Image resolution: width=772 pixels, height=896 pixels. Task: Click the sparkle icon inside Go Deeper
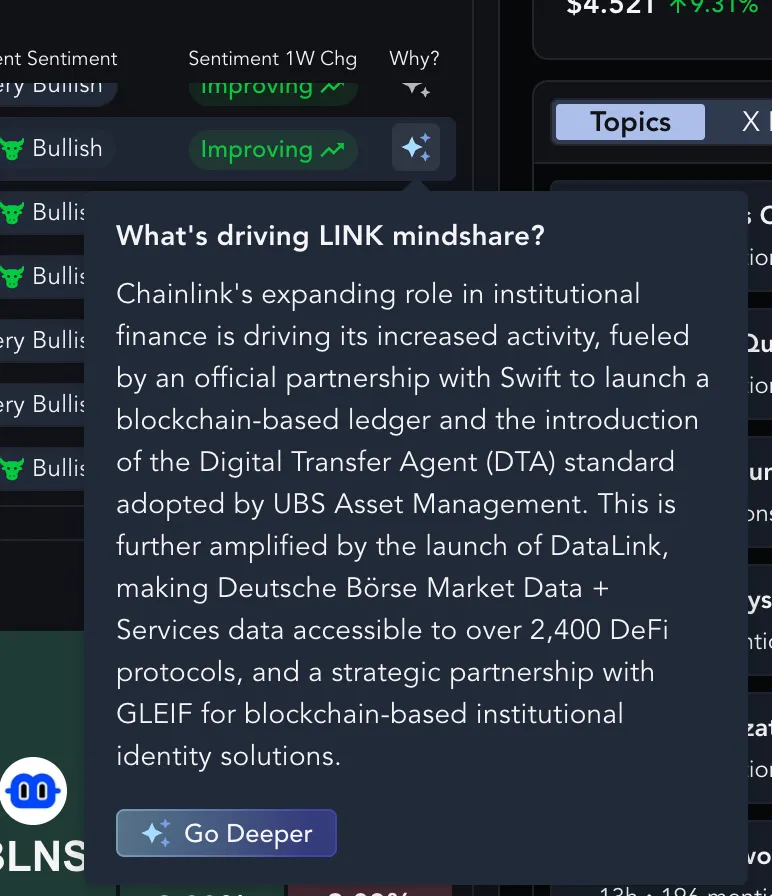(156, 833)
